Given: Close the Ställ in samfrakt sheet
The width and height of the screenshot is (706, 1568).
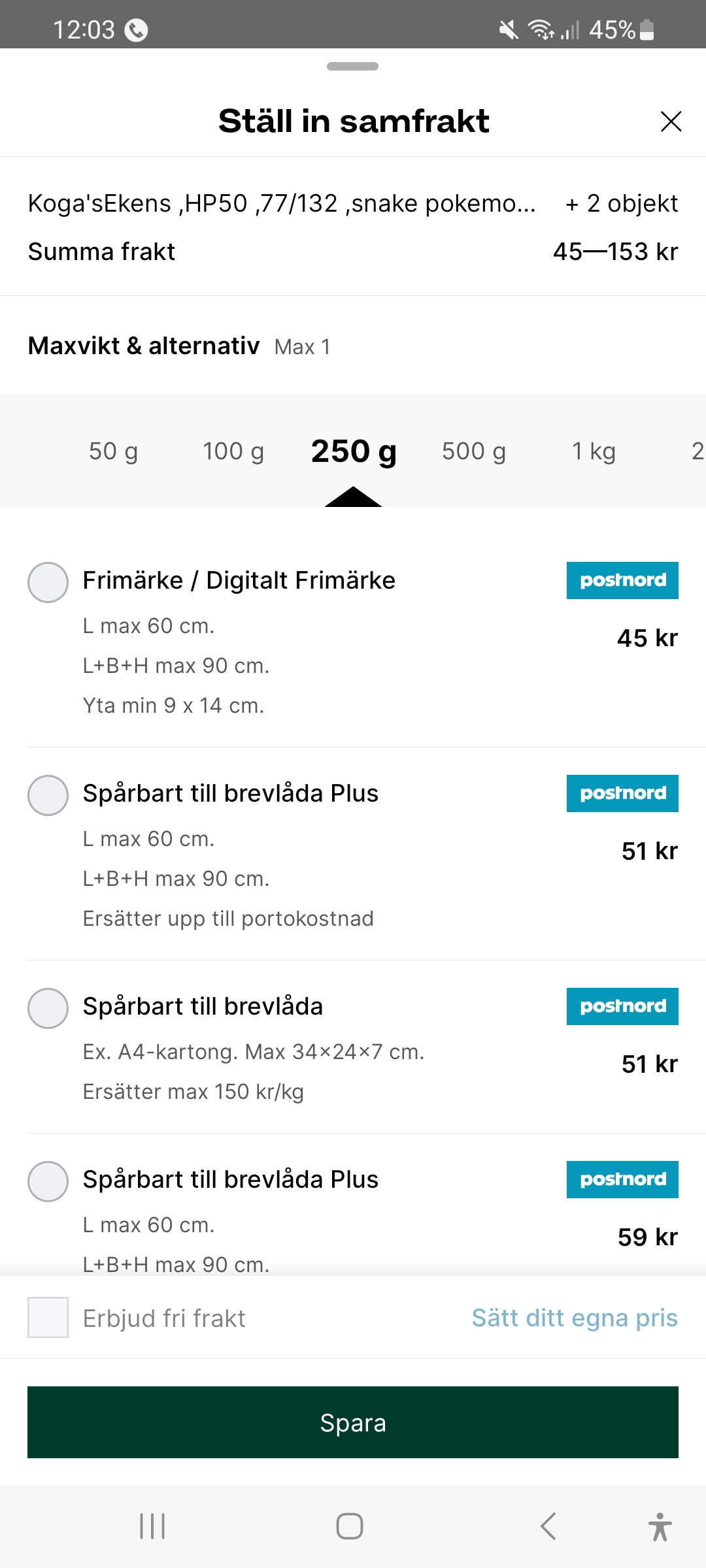Looking at the screenshot, I should coord(671,122).
